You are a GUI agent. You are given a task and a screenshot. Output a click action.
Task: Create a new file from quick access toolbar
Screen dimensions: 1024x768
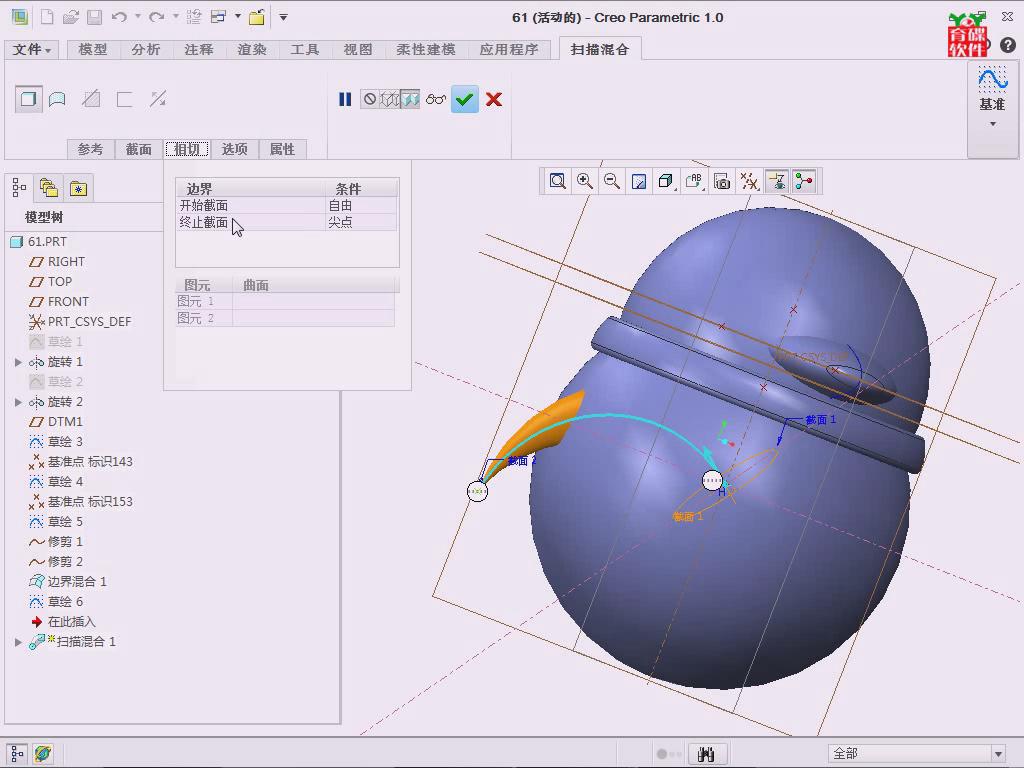[x=47, y=18]
